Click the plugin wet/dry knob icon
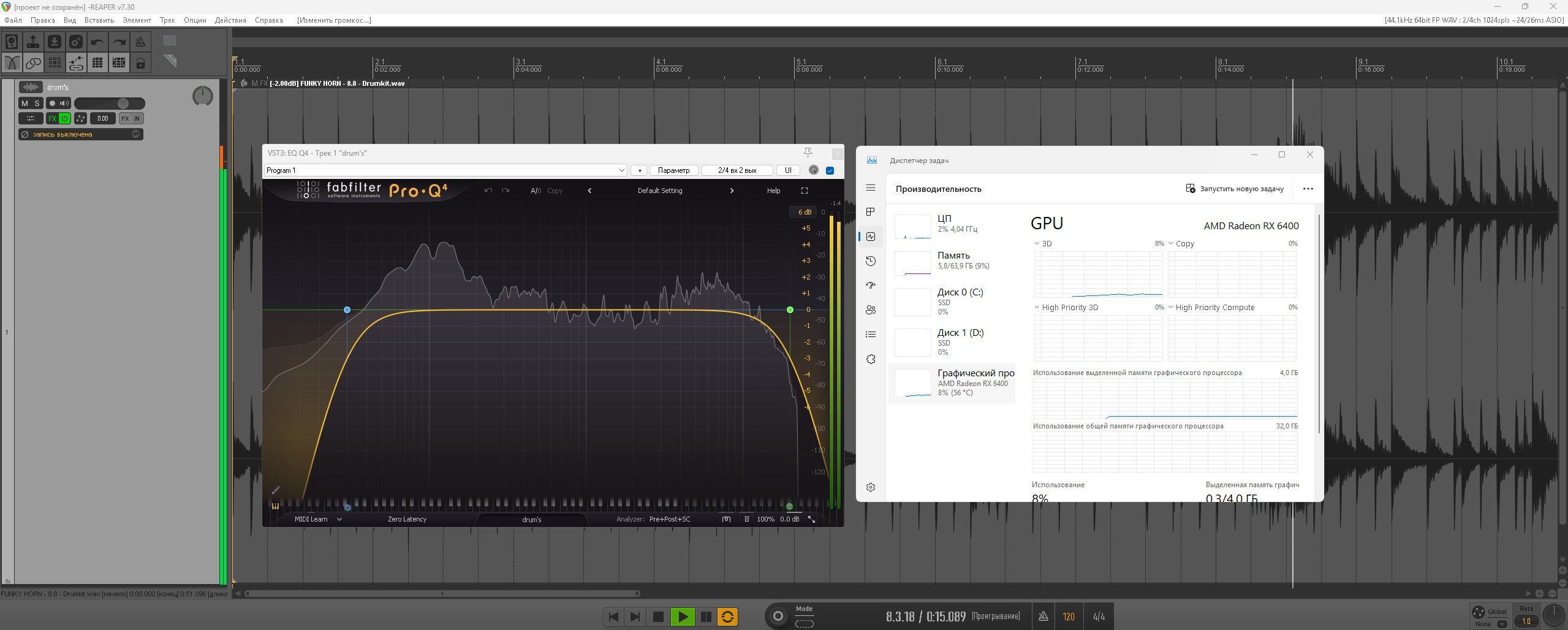 pos(814,170)
